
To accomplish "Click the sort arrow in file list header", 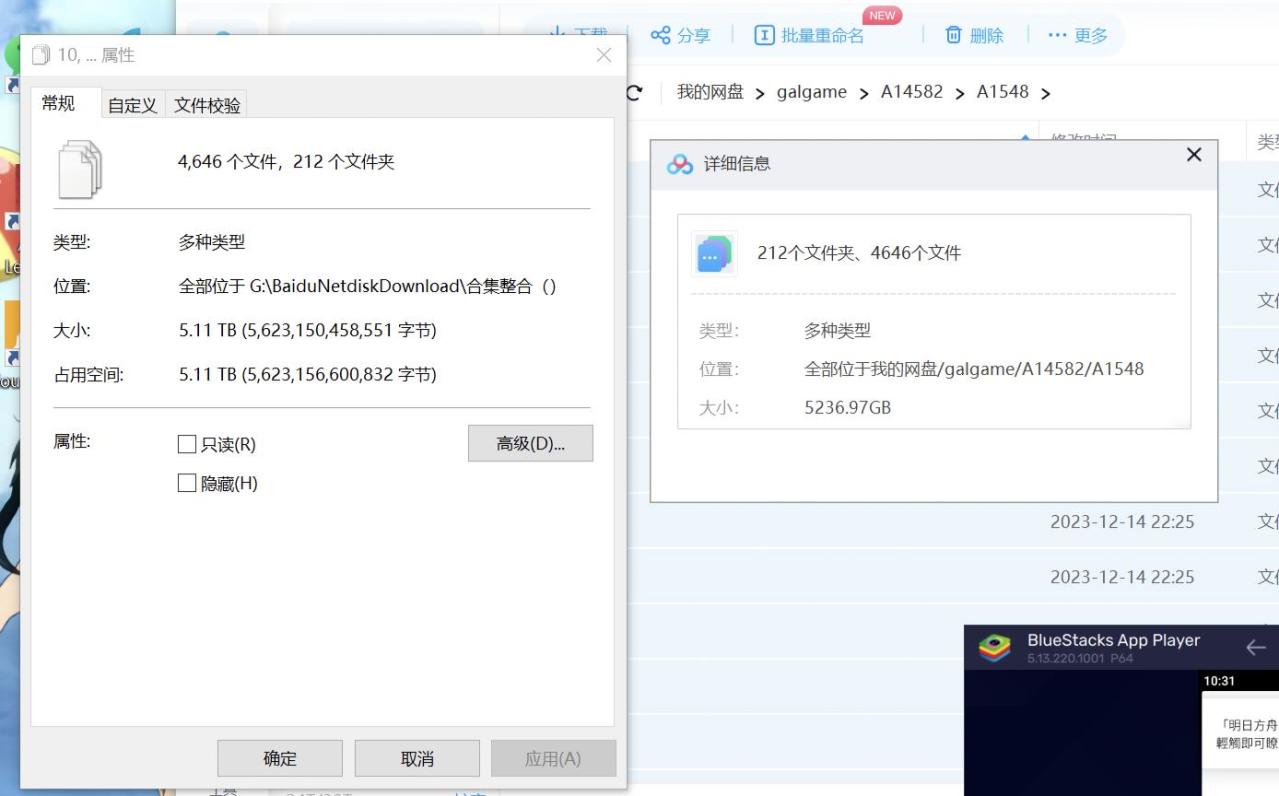I will click(1024, 140).
